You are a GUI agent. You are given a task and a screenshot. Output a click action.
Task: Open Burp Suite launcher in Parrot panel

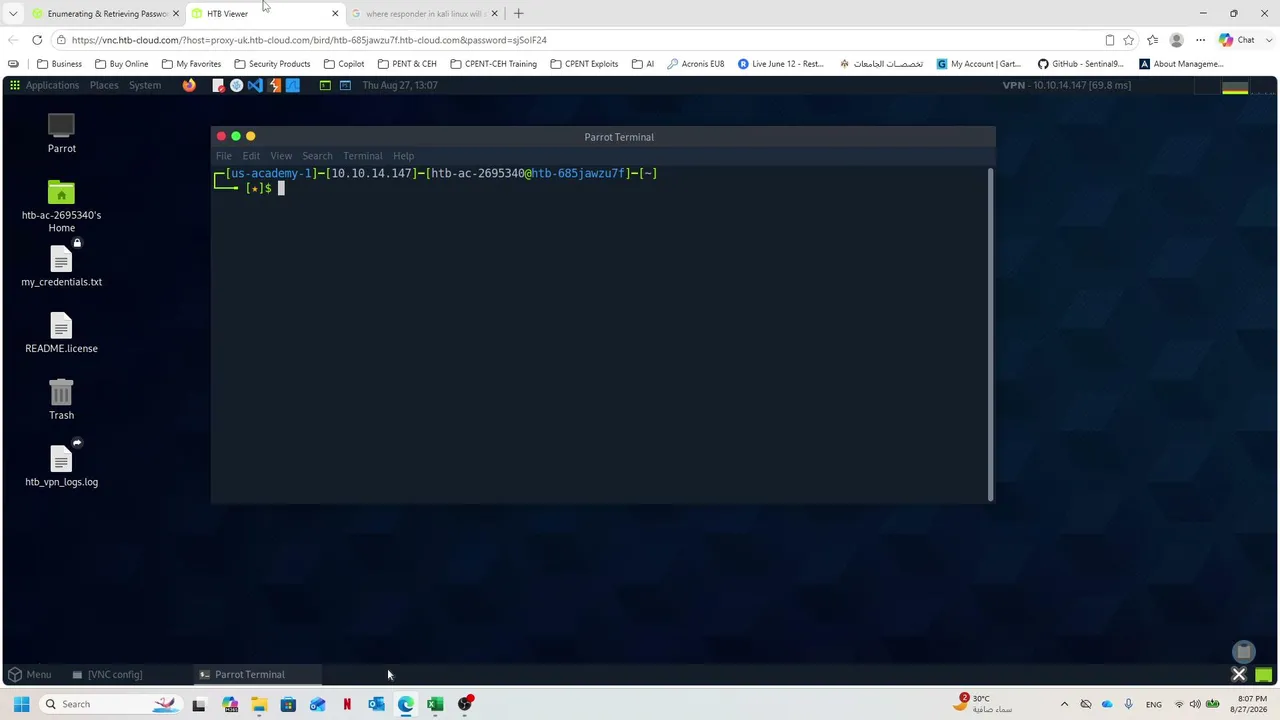(274, 85)
